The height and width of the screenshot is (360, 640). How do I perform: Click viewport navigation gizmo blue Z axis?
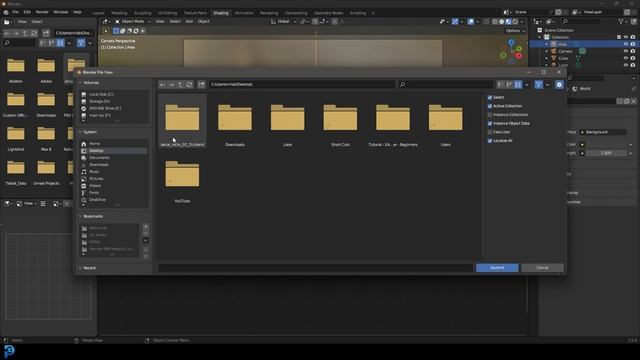pyautogui.click(x=511, y=42)
